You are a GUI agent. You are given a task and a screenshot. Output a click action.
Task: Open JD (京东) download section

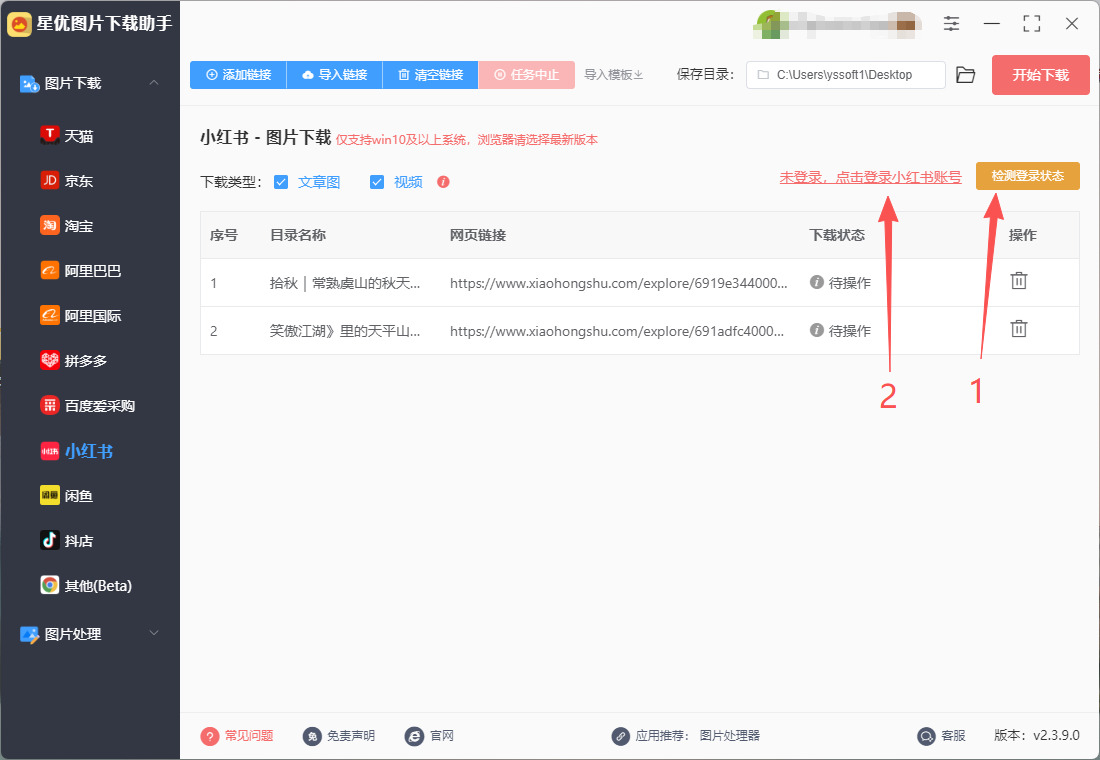pos(67,180)
